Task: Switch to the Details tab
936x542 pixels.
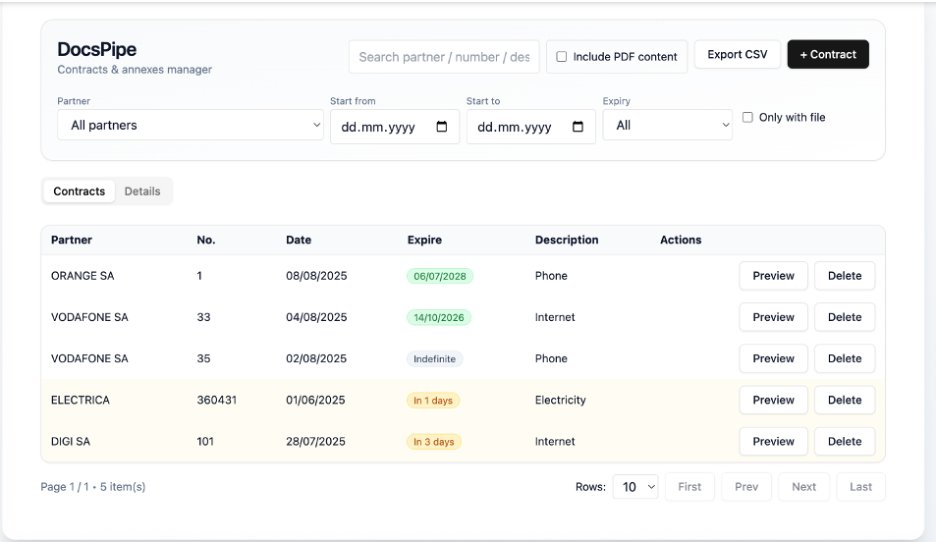Action: tap(142, 191)
